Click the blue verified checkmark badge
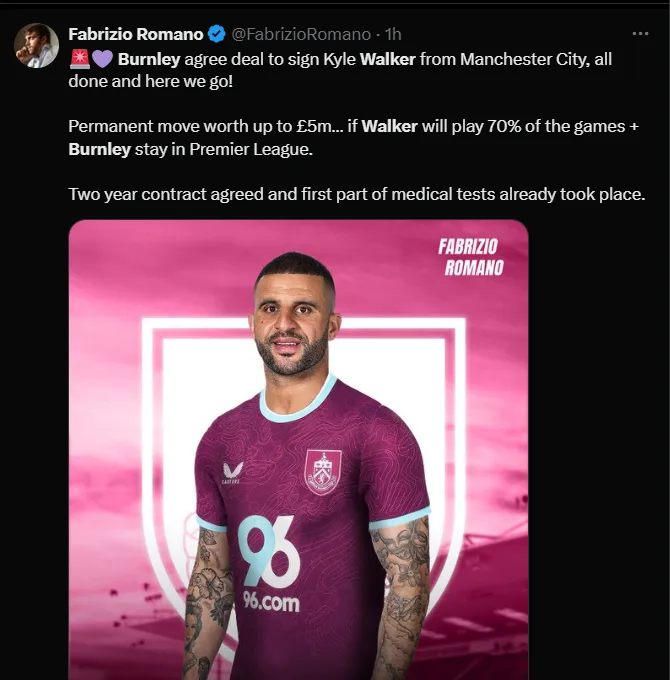The image size is (670, 680). coord(217,34)
